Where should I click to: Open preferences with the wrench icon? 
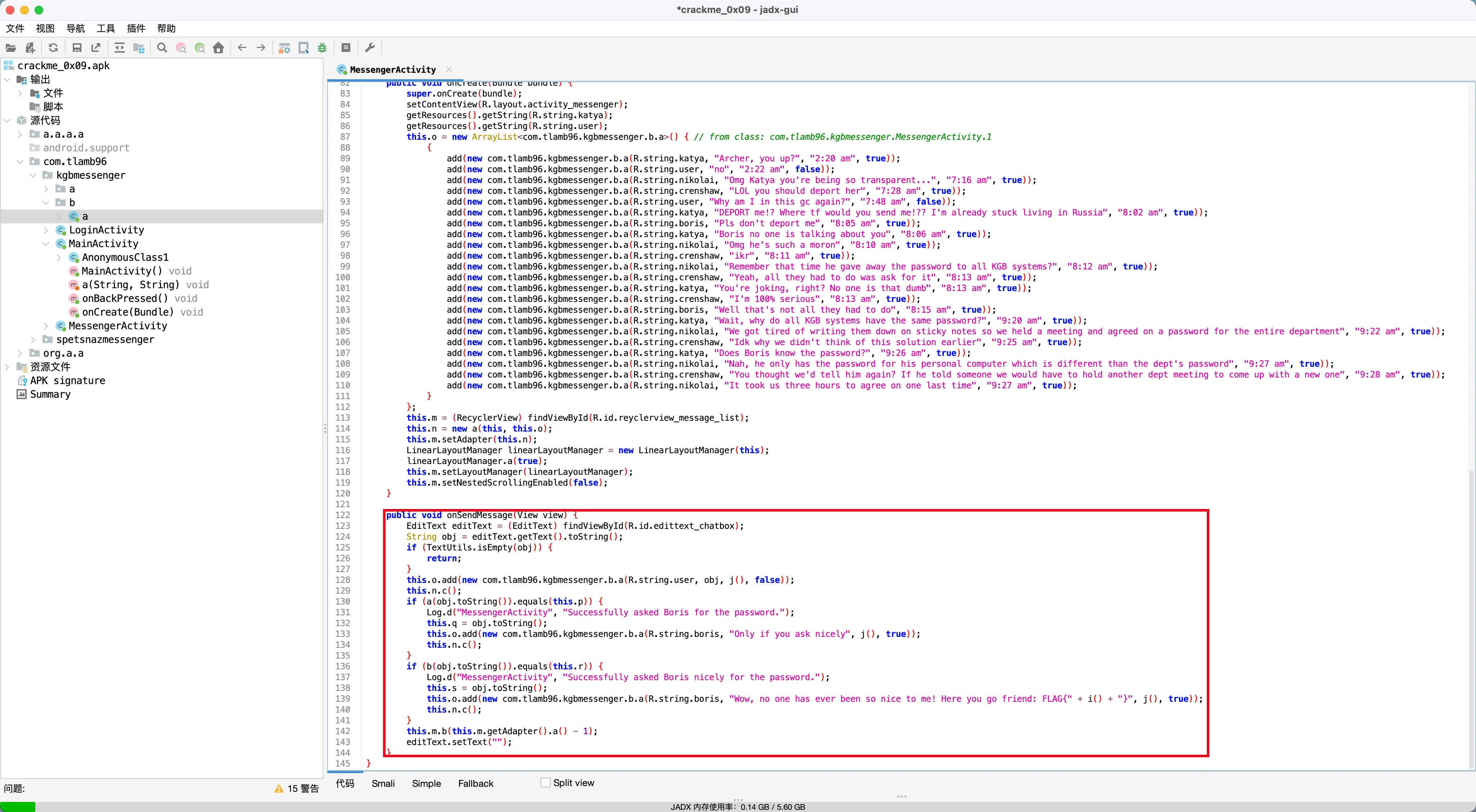pos(370,48)
